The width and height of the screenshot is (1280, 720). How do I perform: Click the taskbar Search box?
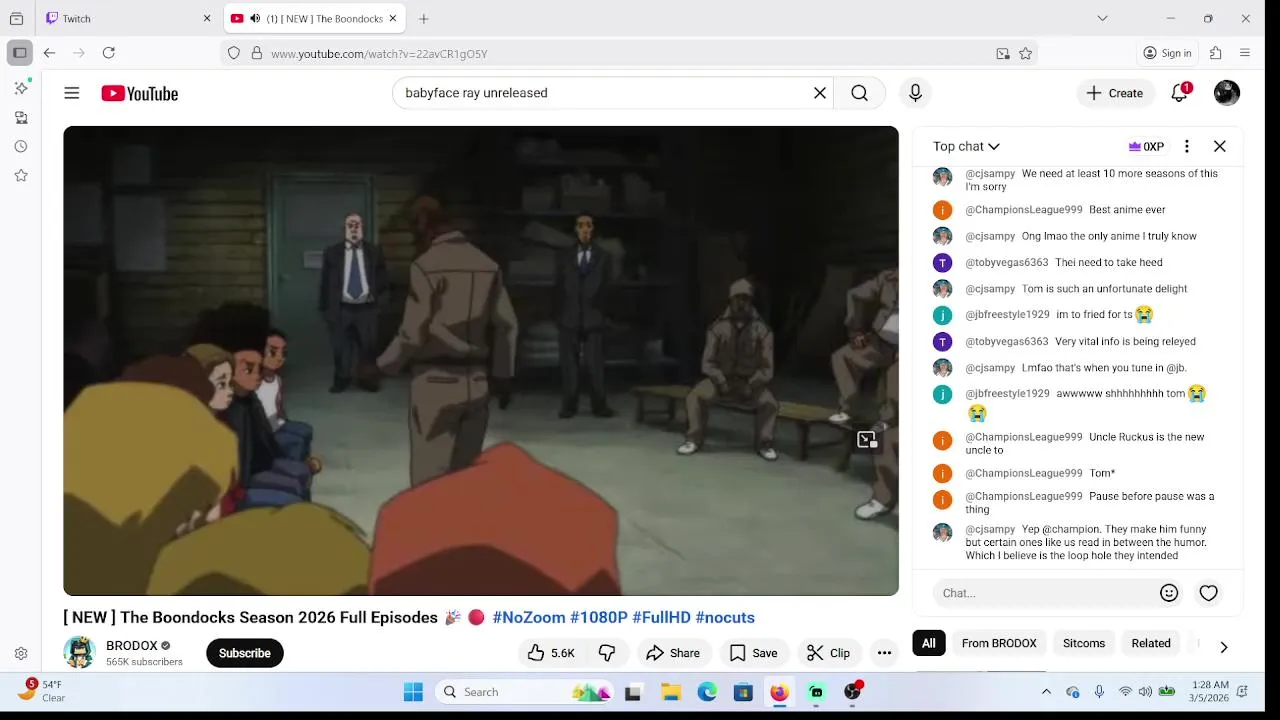(526, 692)
